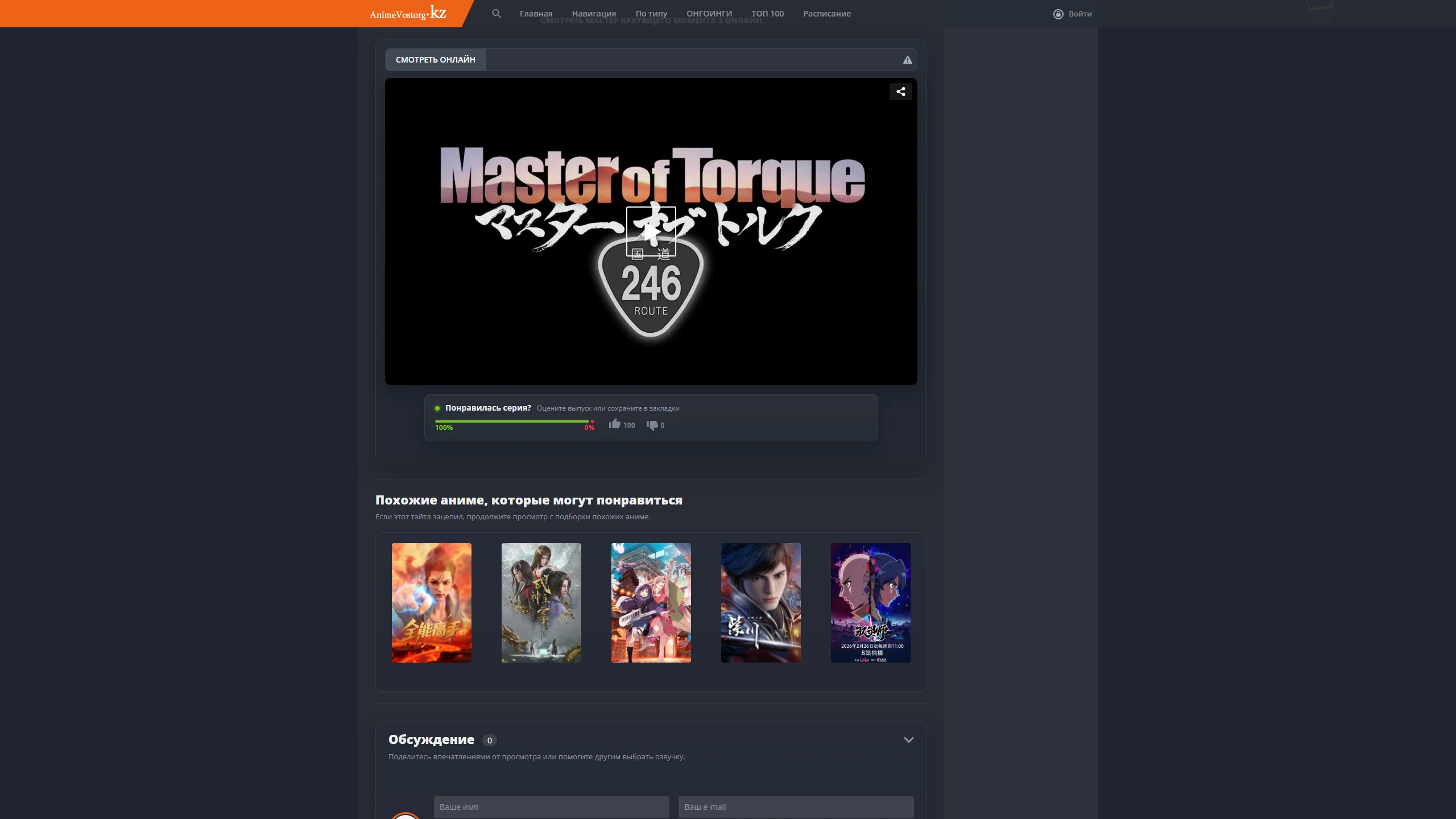Viewport: 1456px width, 819px height.
Task: Like the episode with thumbs up
Action: [614, 424]
